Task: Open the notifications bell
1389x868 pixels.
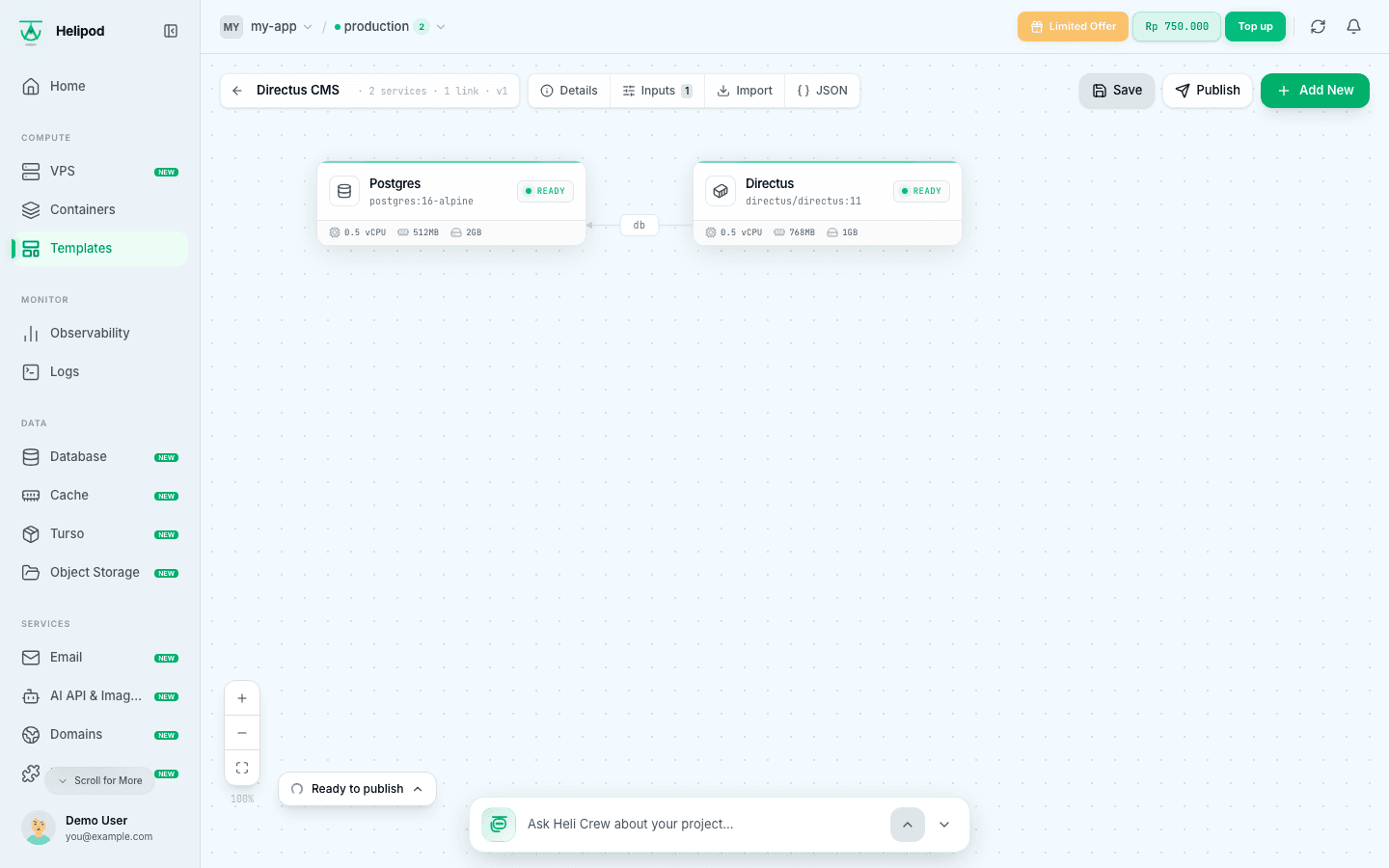Action: [1353, 27]
